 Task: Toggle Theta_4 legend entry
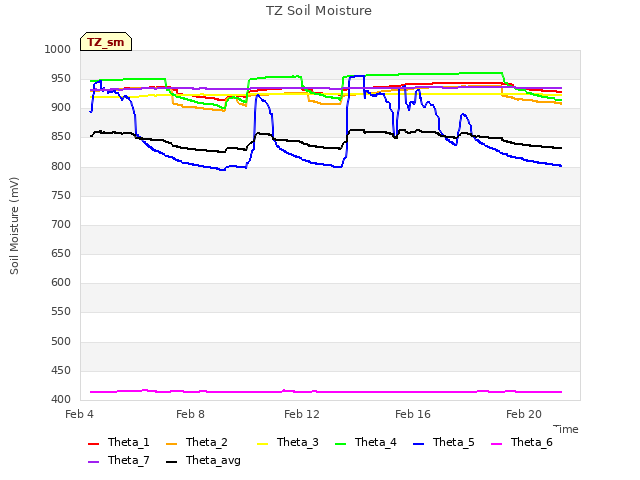click(366, 442)
